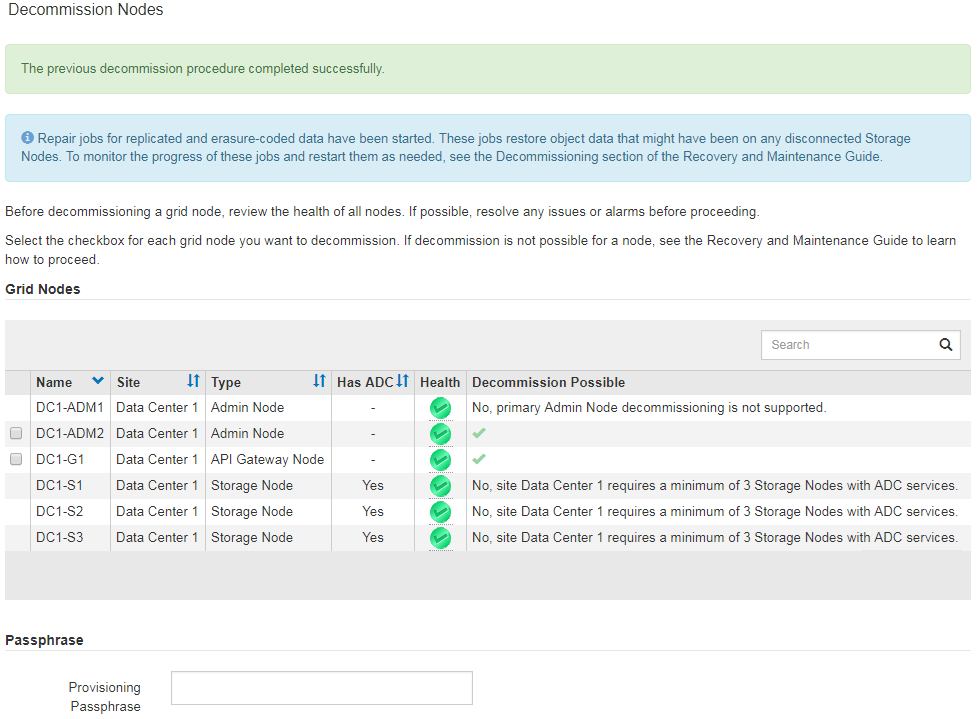Screen dimensions: 978x719
Task: Click the search magnifier icon
Action: 945,345
